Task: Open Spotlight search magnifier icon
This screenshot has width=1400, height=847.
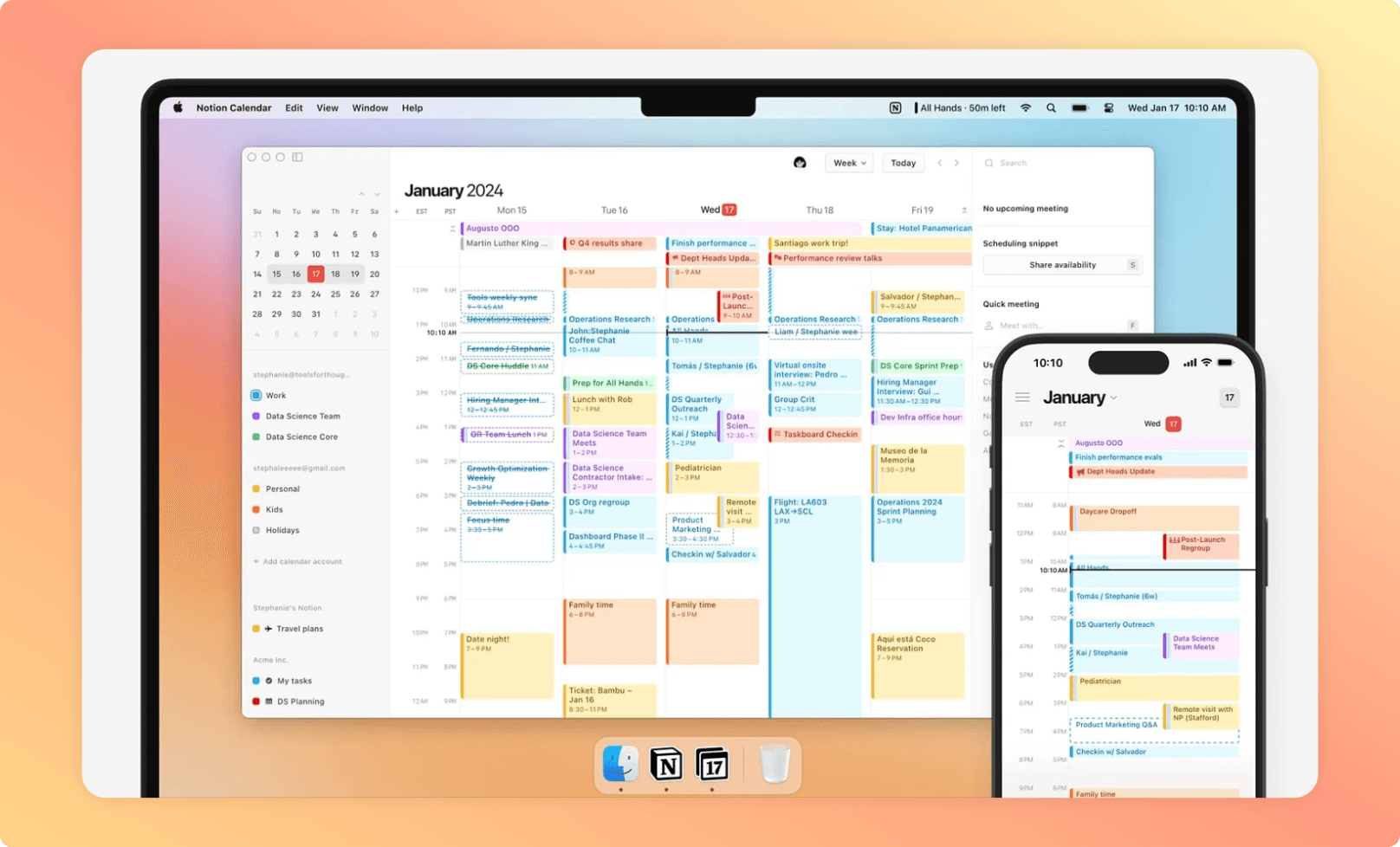Action: pyautogui.click(x=1051, y=108)
